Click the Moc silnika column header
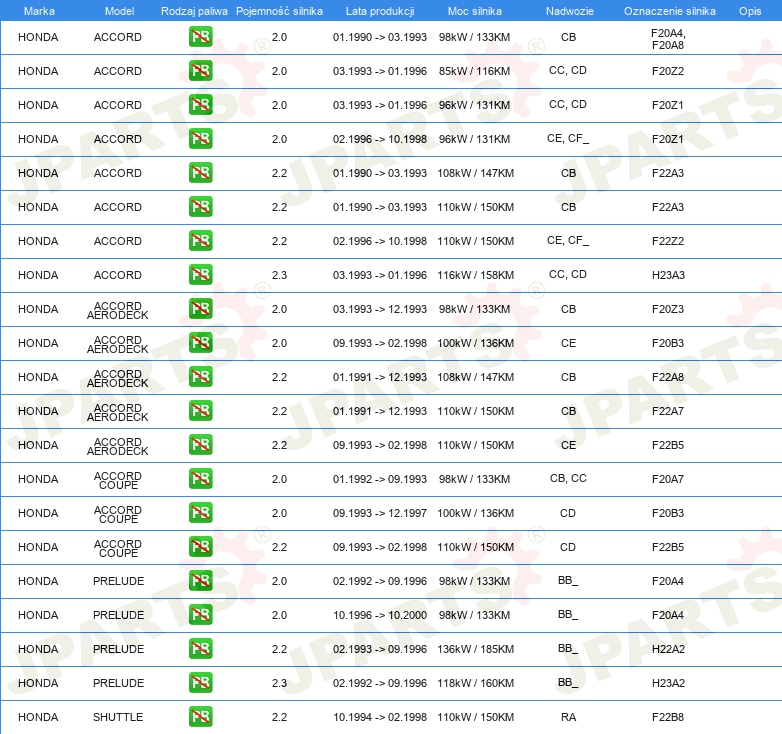782x734 pixels. [x=474, y=11]
